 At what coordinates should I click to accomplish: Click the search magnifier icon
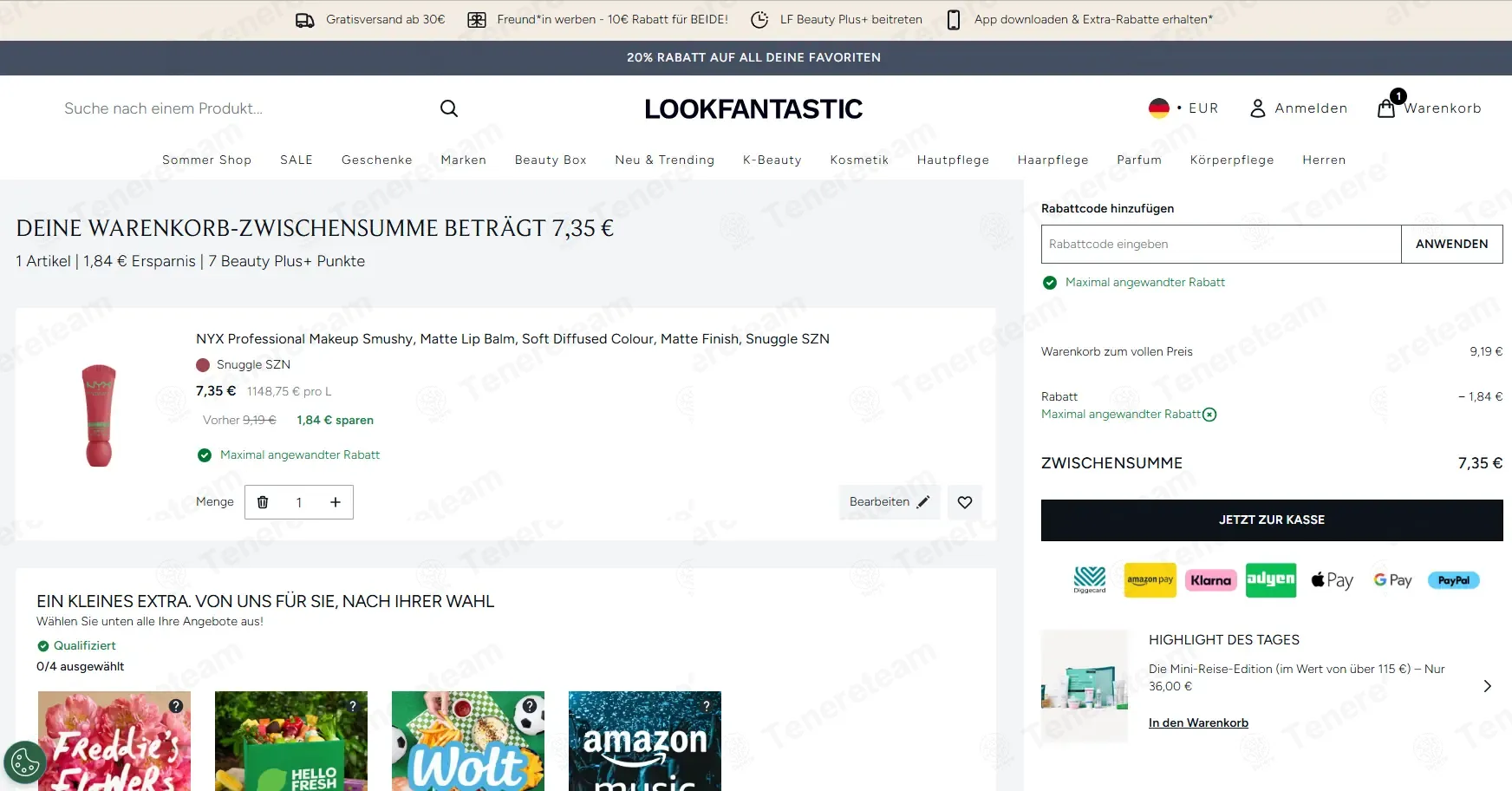[x=448, y=108]
